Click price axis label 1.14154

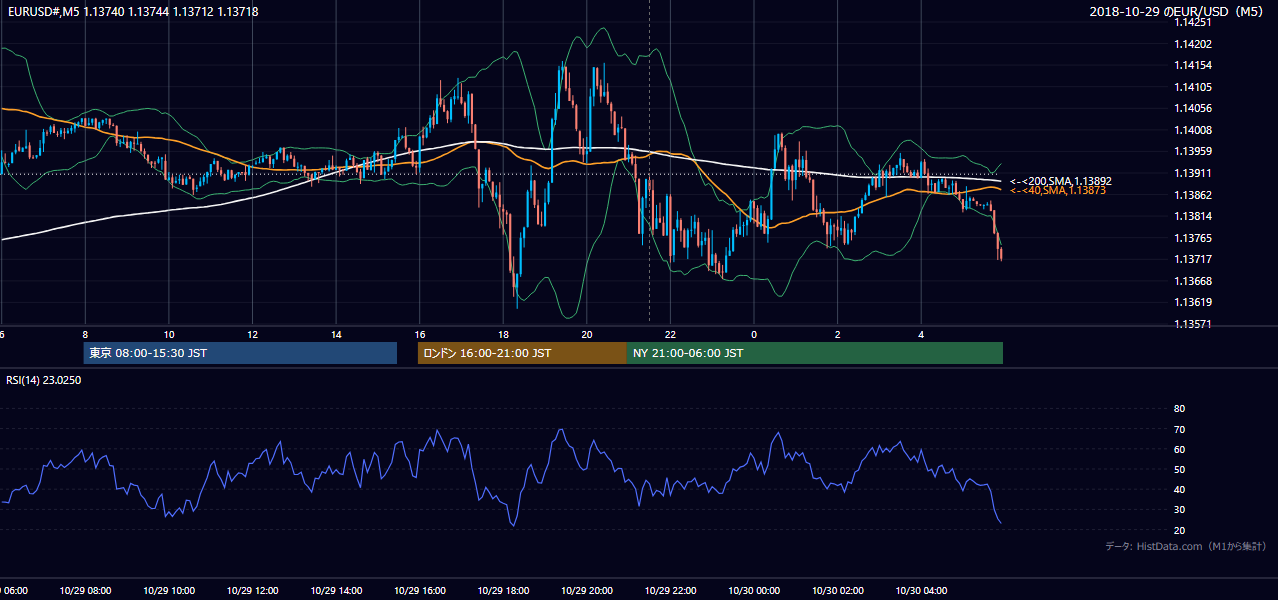tap(1192, 65)
